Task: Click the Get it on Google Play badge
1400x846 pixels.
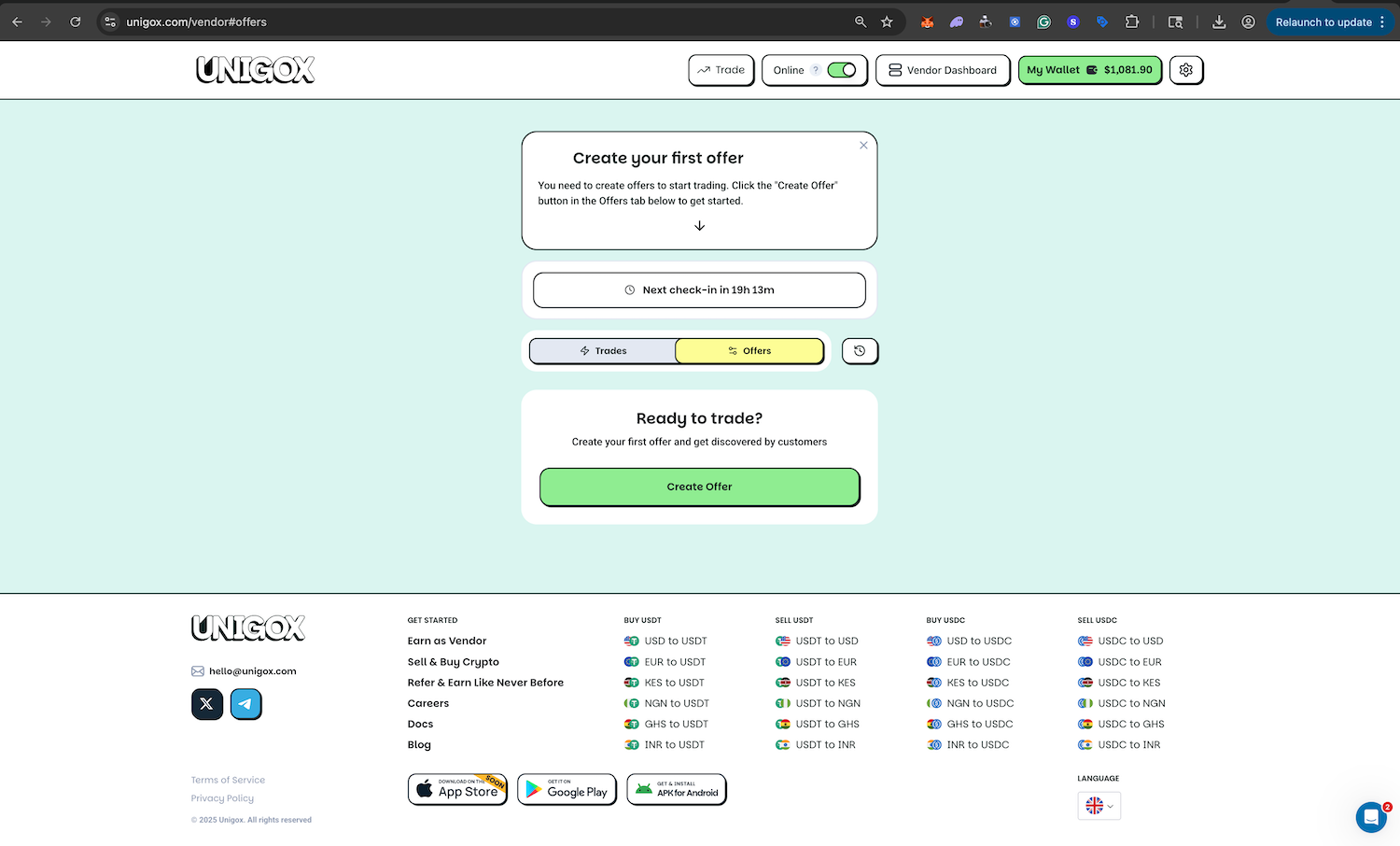Action: pos(567,789)
